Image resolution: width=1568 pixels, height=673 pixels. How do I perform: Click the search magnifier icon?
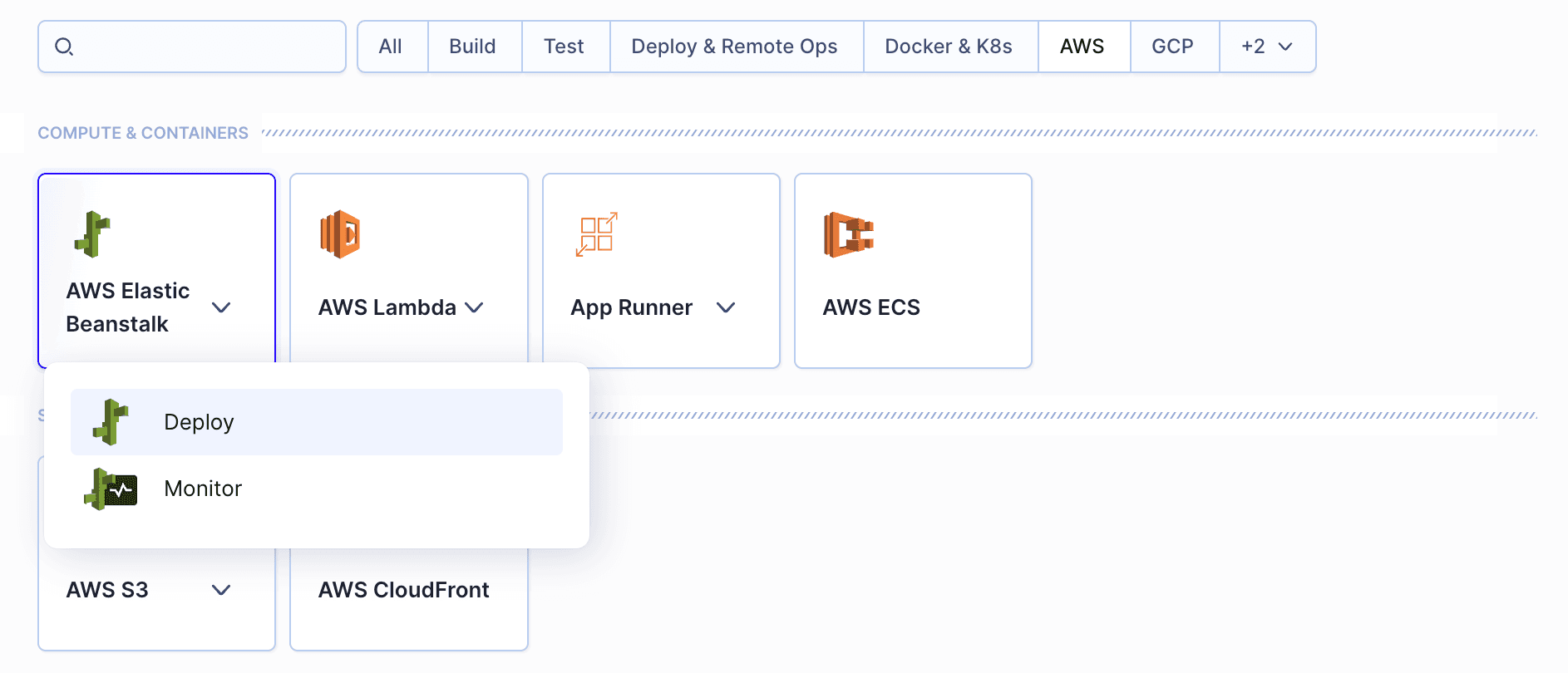coord(64,47)
